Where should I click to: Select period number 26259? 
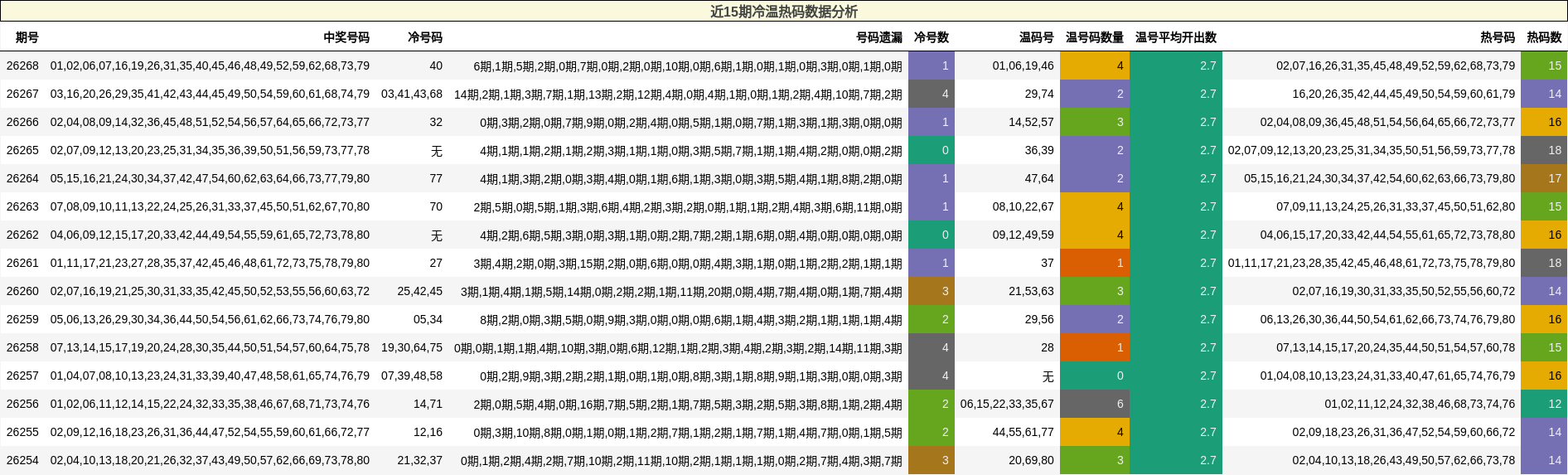pos(22,319)
